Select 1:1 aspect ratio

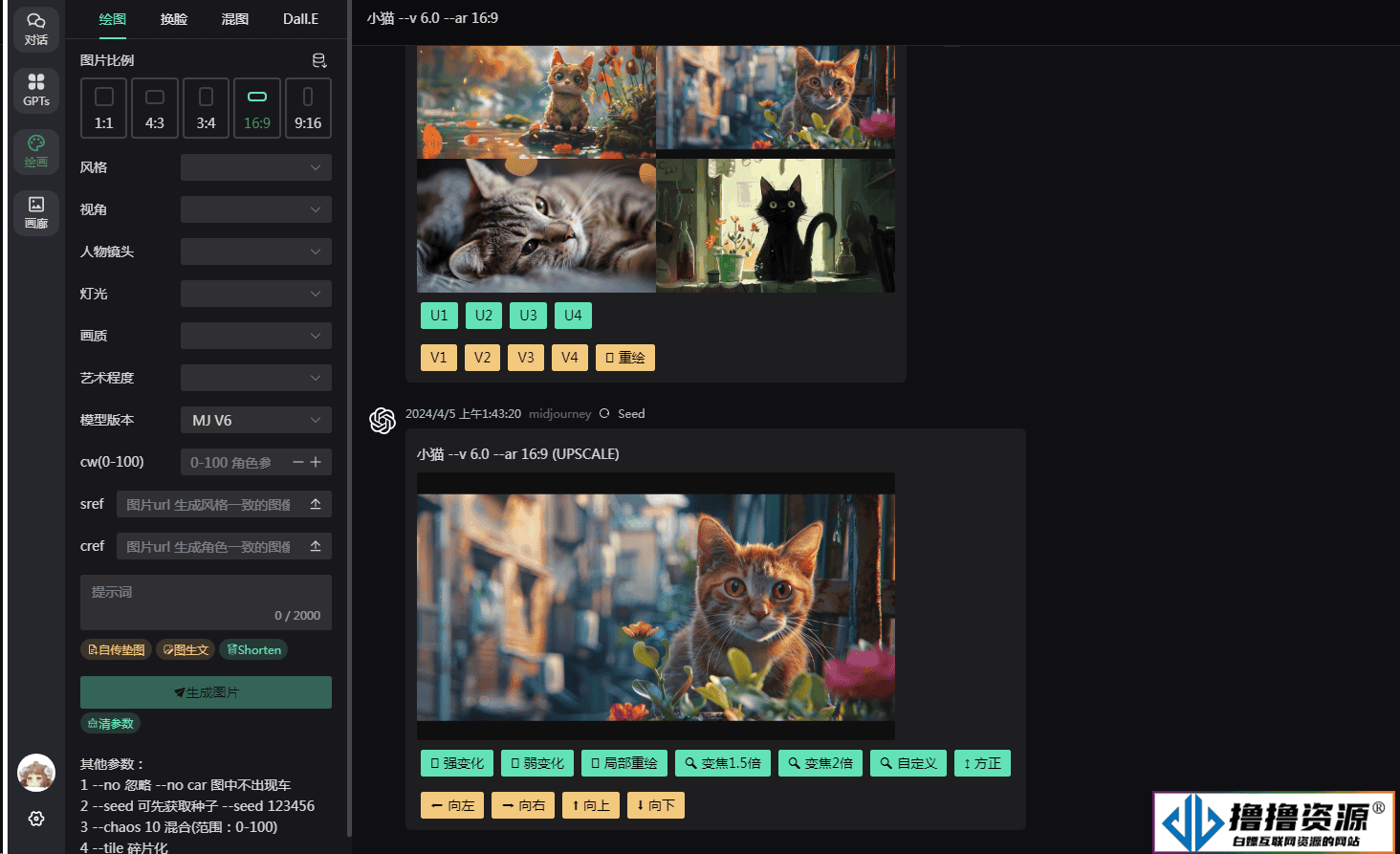point(104,108)
